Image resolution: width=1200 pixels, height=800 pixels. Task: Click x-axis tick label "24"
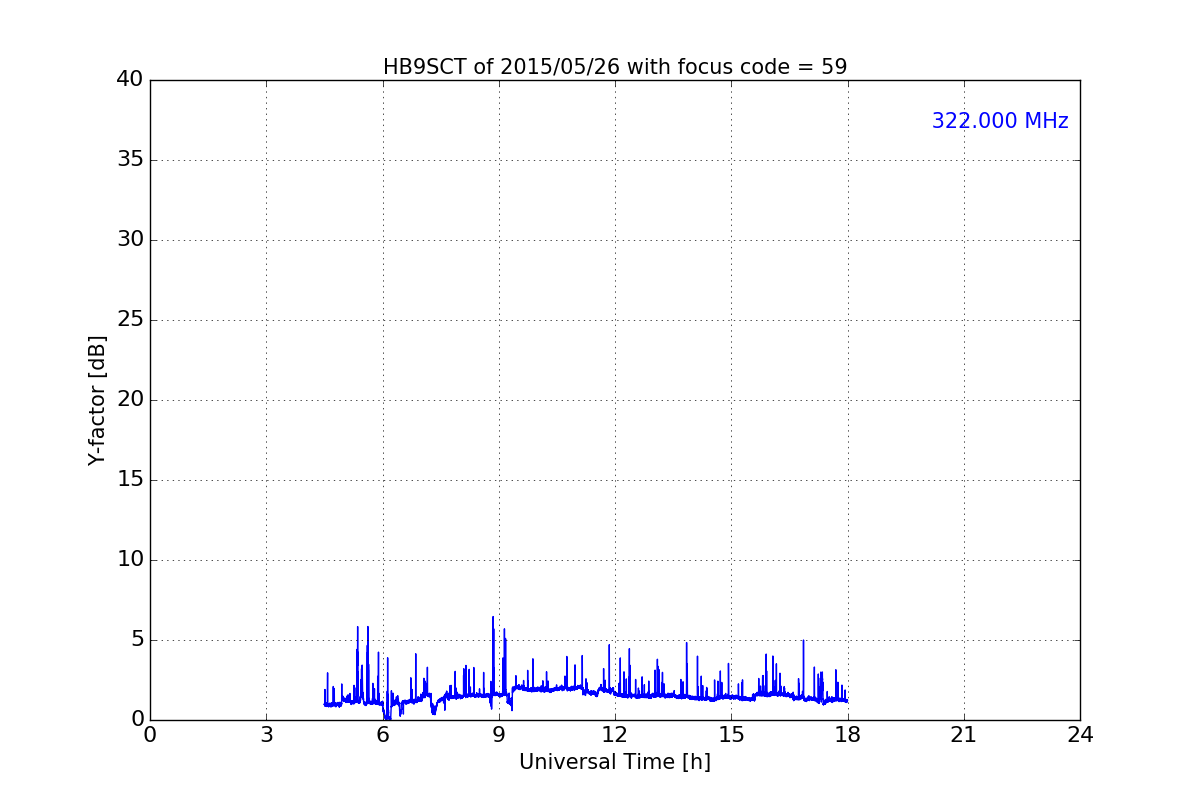coord(1080,735)
